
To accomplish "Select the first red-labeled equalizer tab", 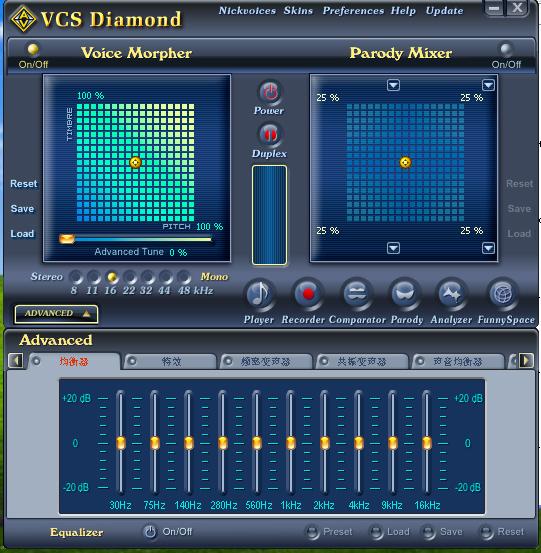I will click(x=74, y=361).
